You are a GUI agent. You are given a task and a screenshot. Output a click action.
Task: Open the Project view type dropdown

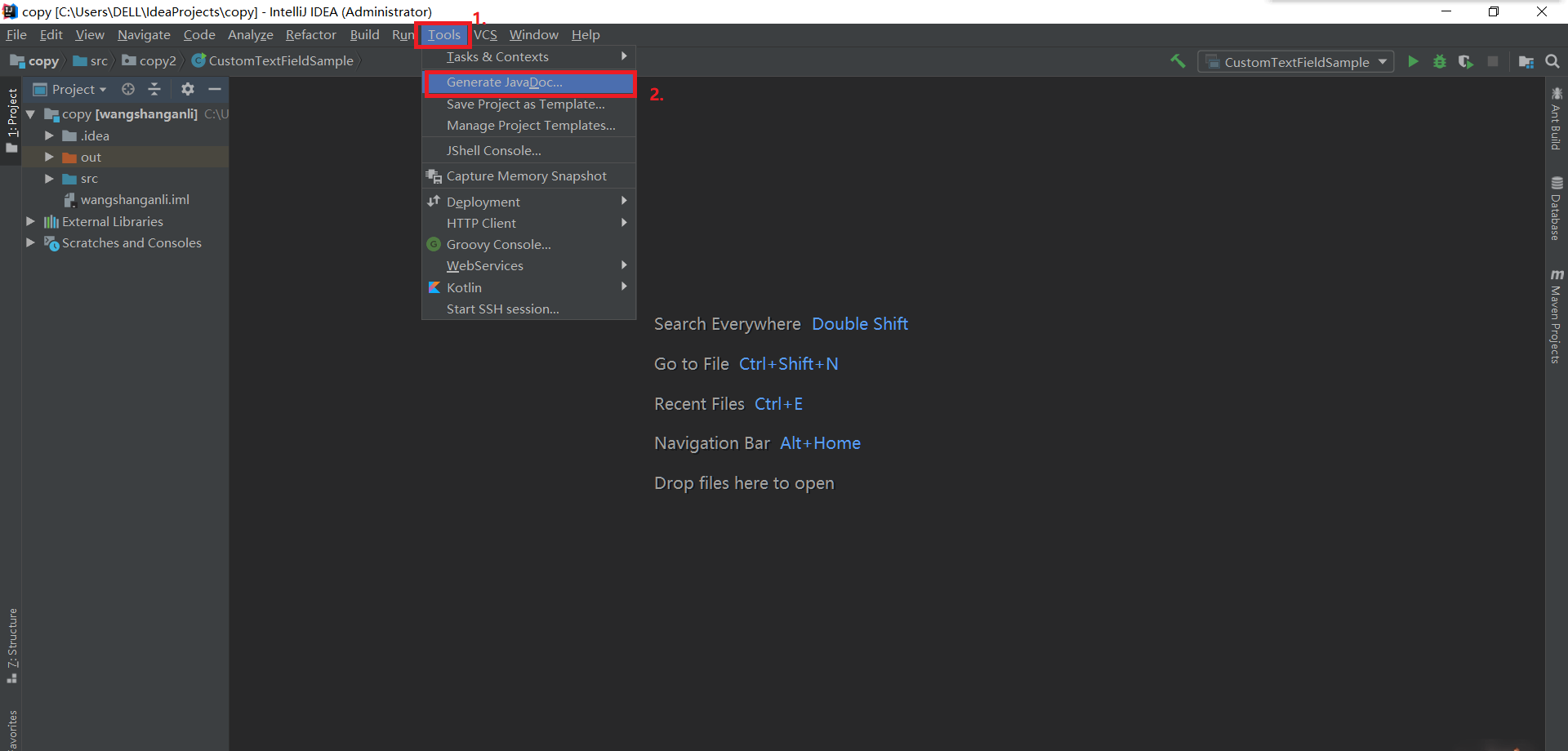click(70, 89)
